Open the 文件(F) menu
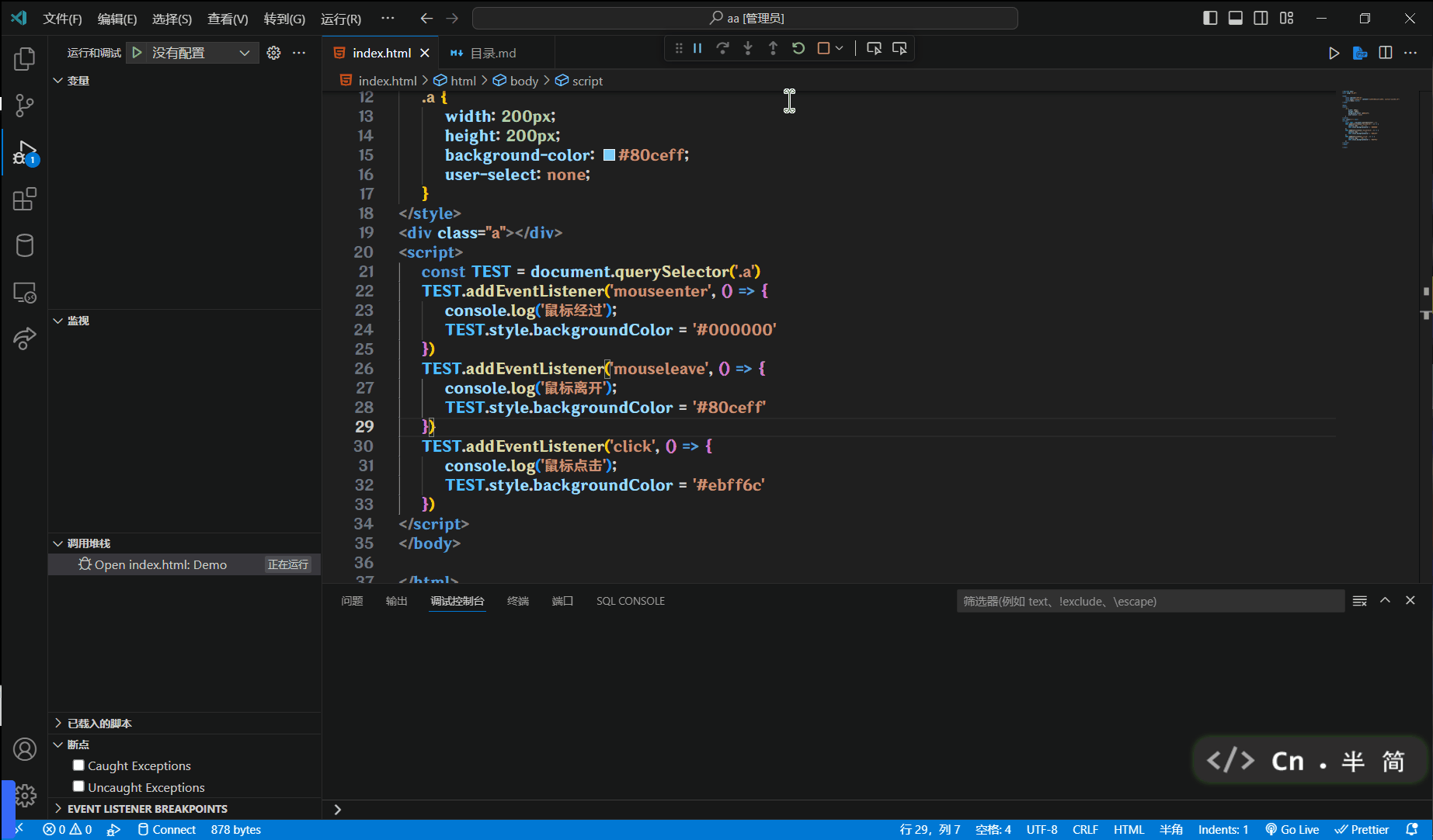This screenshot has width=1433, height=840. click(62, 19)
